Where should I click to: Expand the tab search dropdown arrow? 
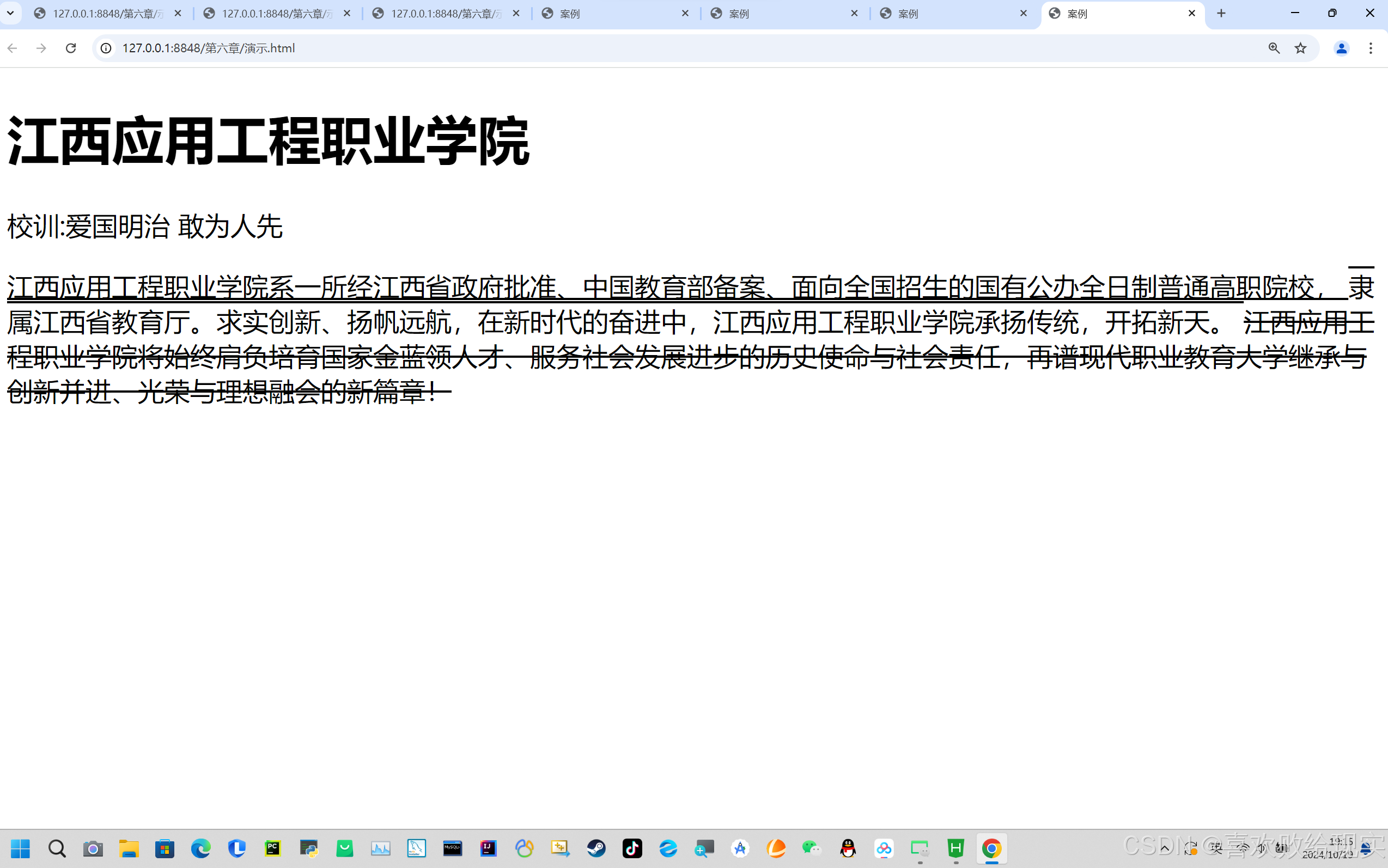click(x=10, y=13)
